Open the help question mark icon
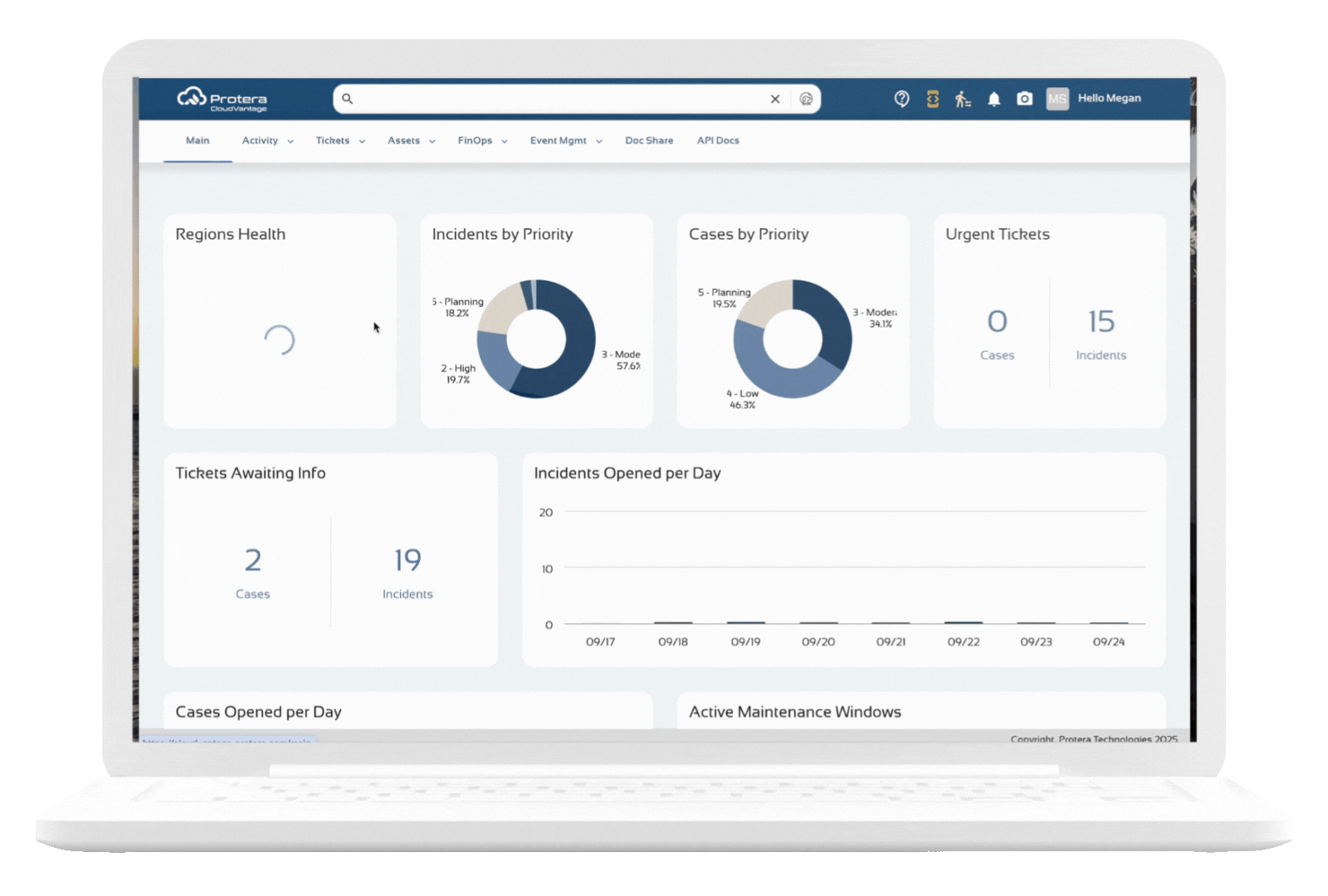Screen dimensions: 1328x896 (901, 99)
